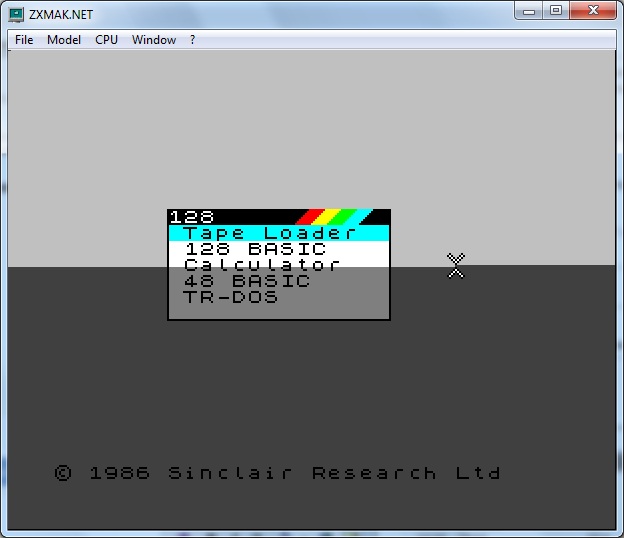
Task: Click the 1986 Sinclair Research Ltd copyright text
Action: [277, 473]
